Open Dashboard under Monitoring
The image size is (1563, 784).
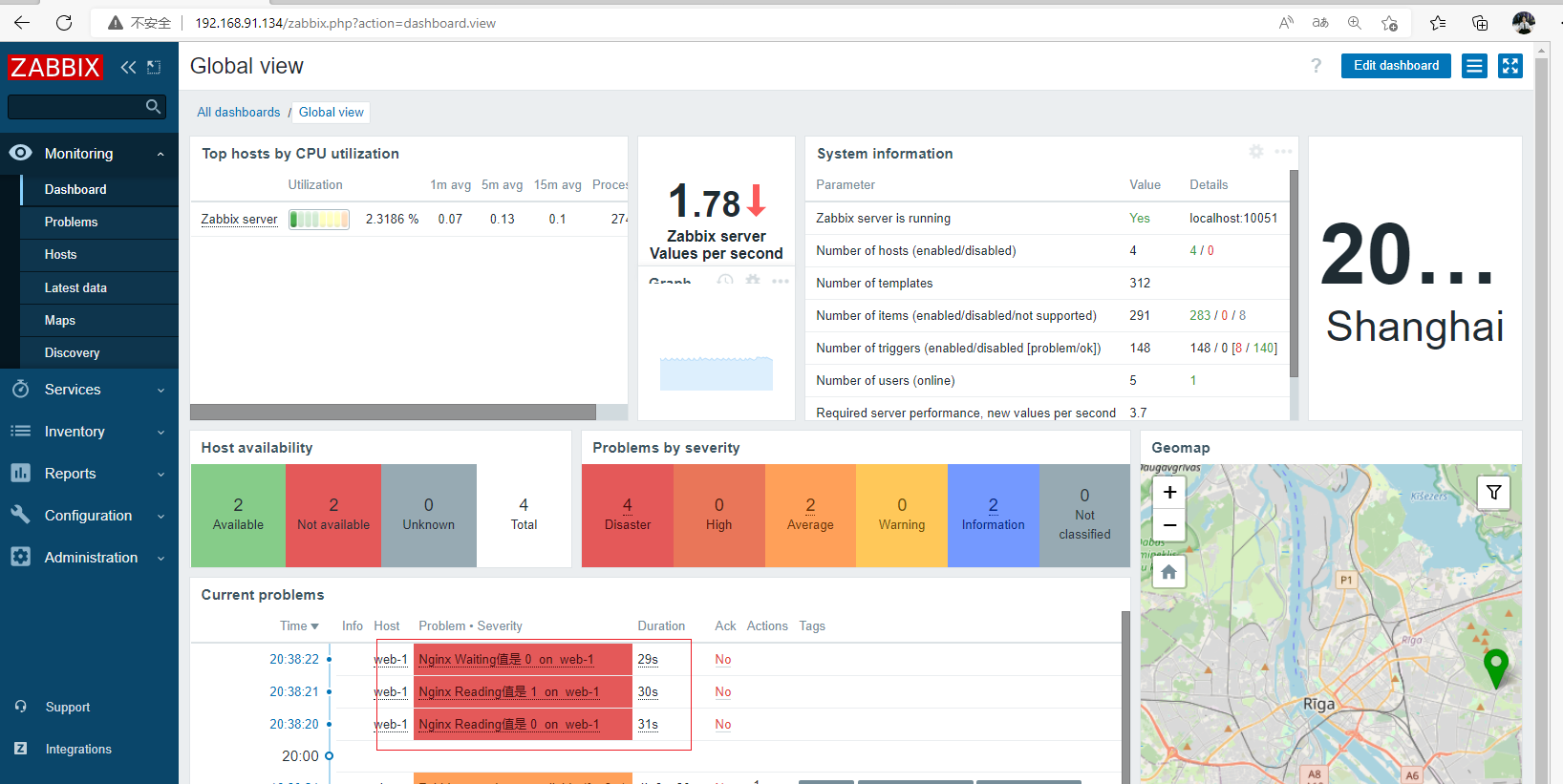pos(99,189)
